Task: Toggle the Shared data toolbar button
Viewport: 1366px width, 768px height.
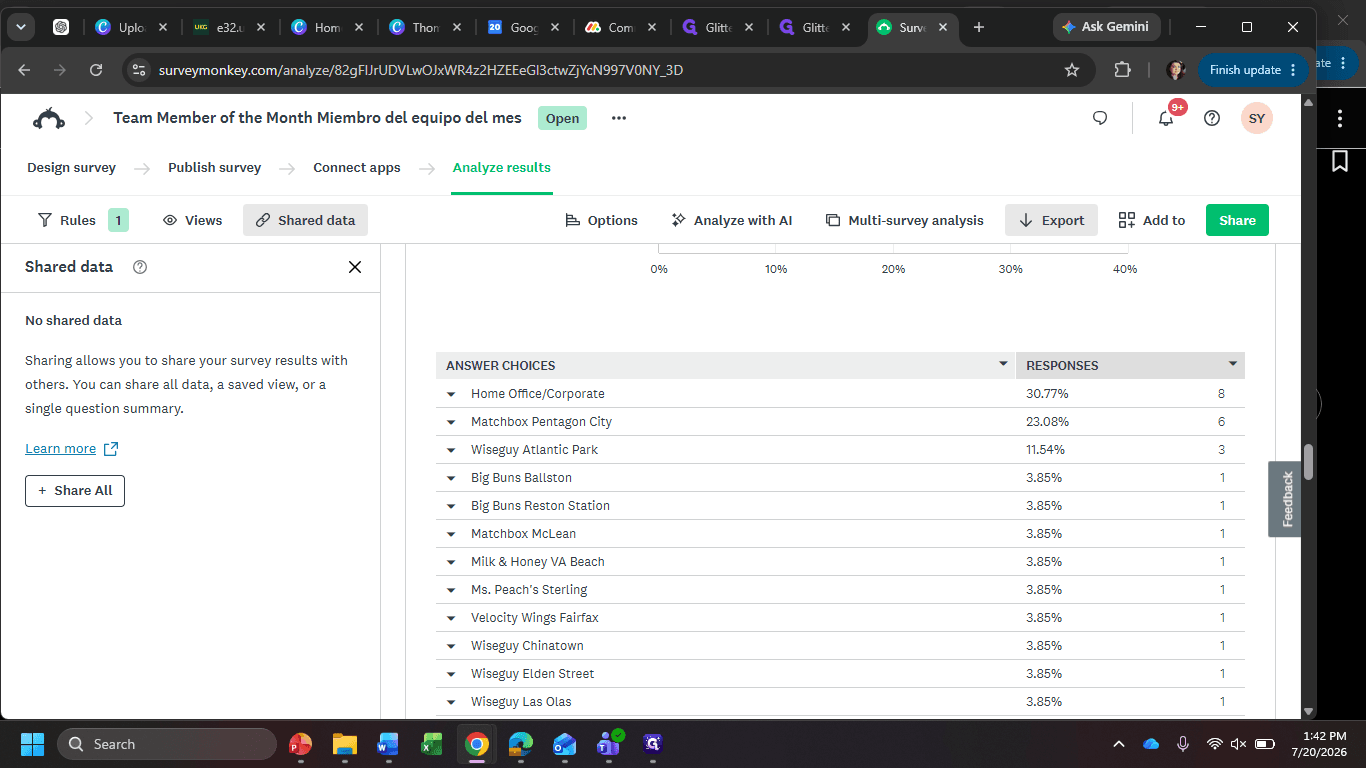Action: point(305,220)
